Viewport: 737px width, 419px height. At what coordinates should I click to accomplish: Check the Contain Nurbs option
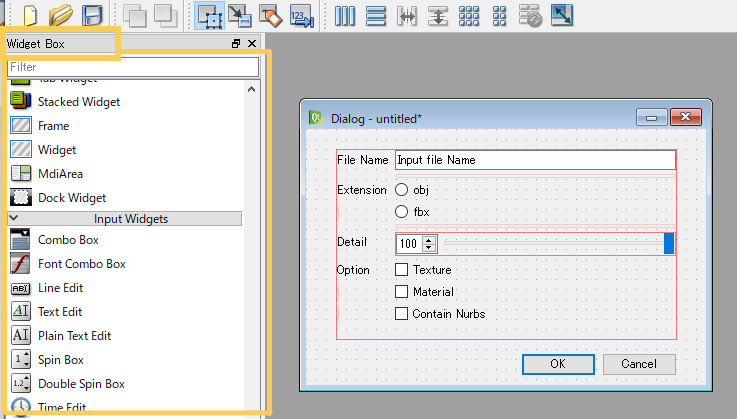coord(401,314)
